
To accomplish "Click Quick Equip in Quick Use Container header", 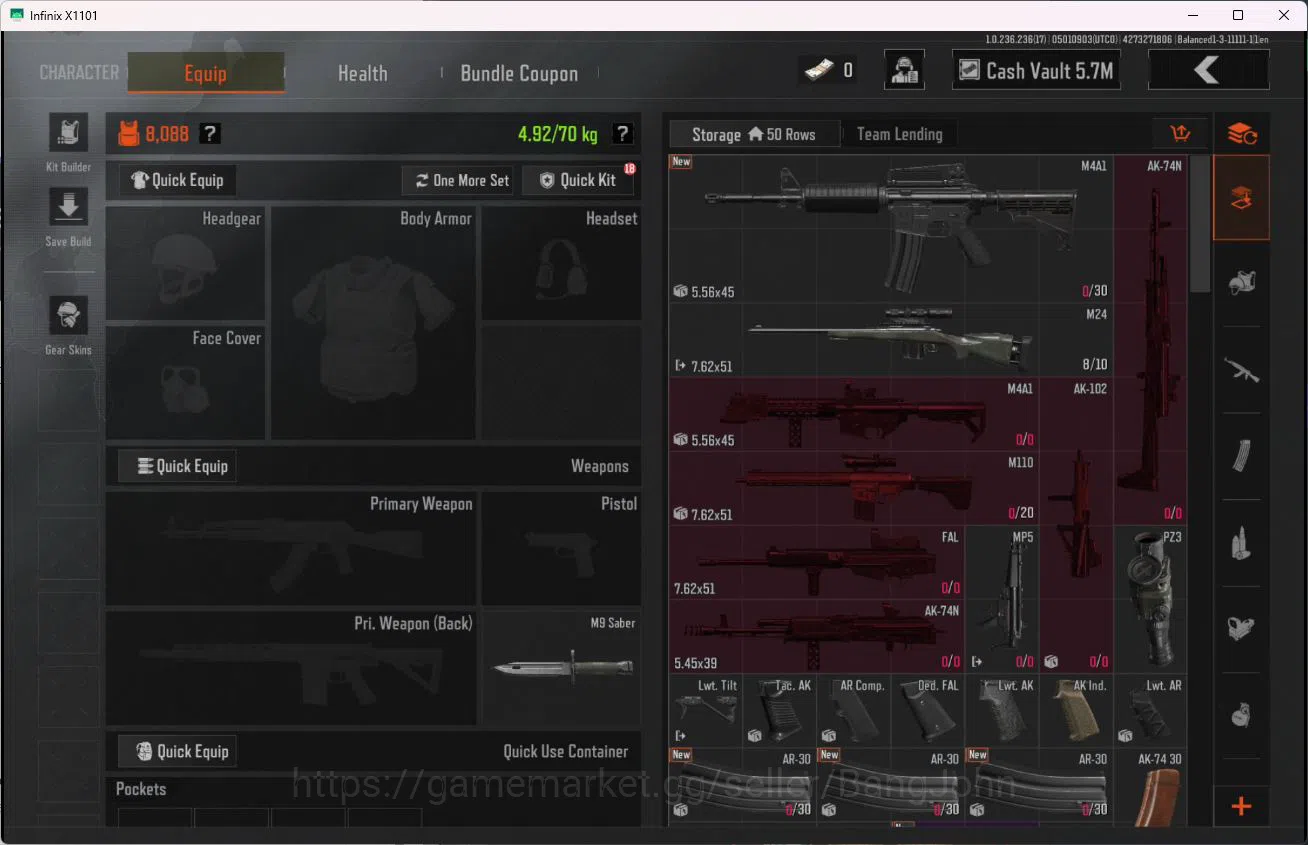I will tap(178, 751).
